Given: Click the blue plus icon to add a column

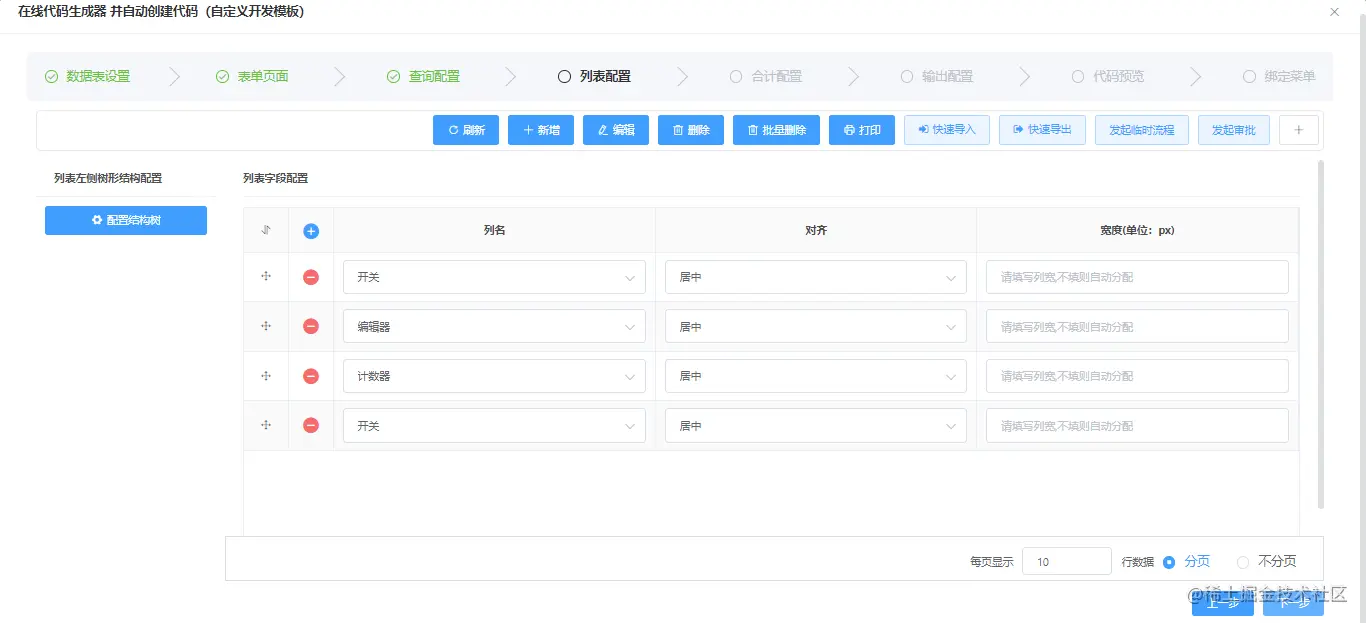Looking at the screenshot, I should [x=311, y=230].
